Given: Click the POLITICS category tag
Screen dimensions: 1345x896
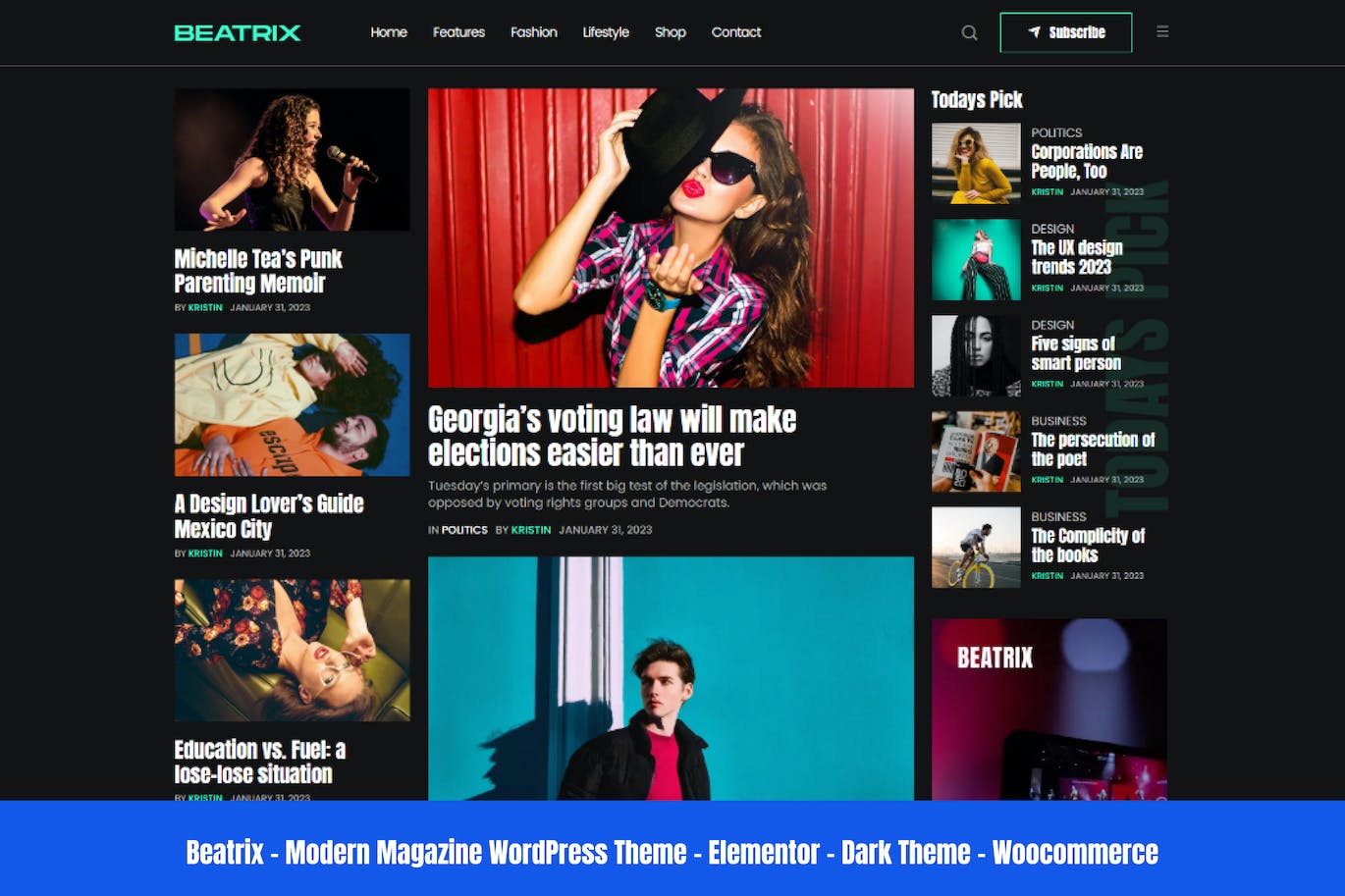Looking at the screenshot, I should pos(465,530).
